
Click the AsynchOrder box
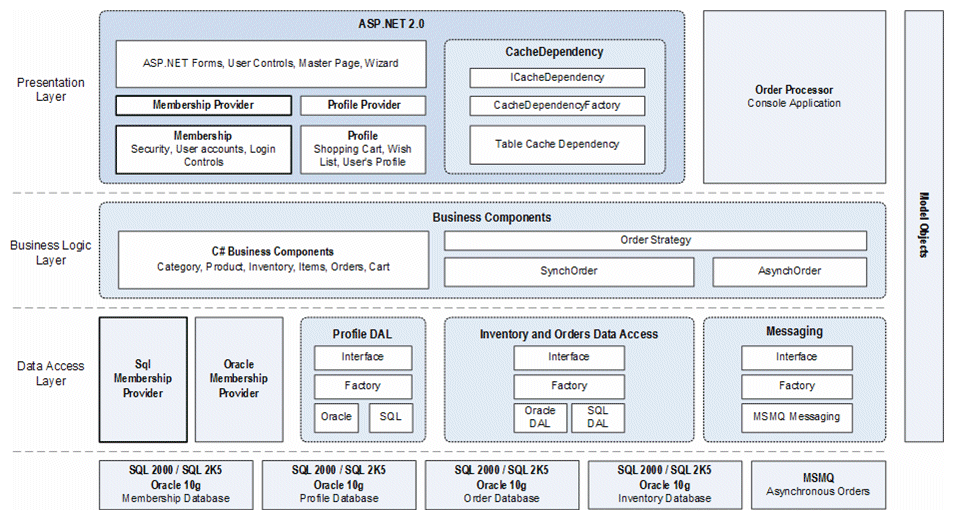789,272
